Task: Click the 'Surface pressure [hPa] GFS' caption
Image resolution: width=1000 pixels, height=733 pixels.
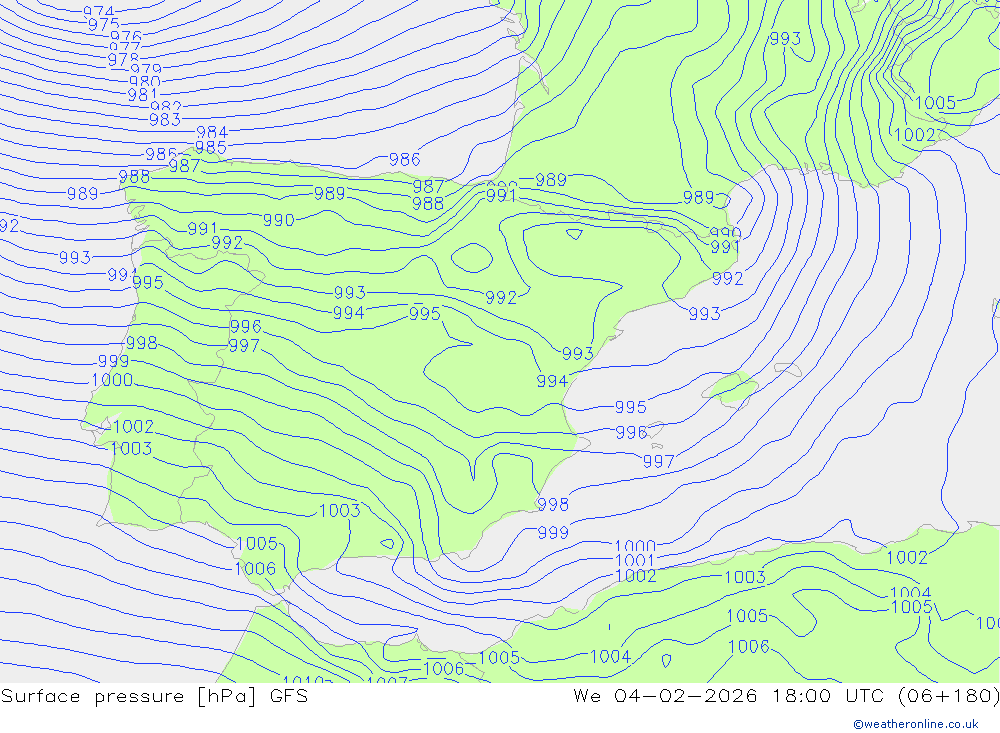Action: point(154,696)
